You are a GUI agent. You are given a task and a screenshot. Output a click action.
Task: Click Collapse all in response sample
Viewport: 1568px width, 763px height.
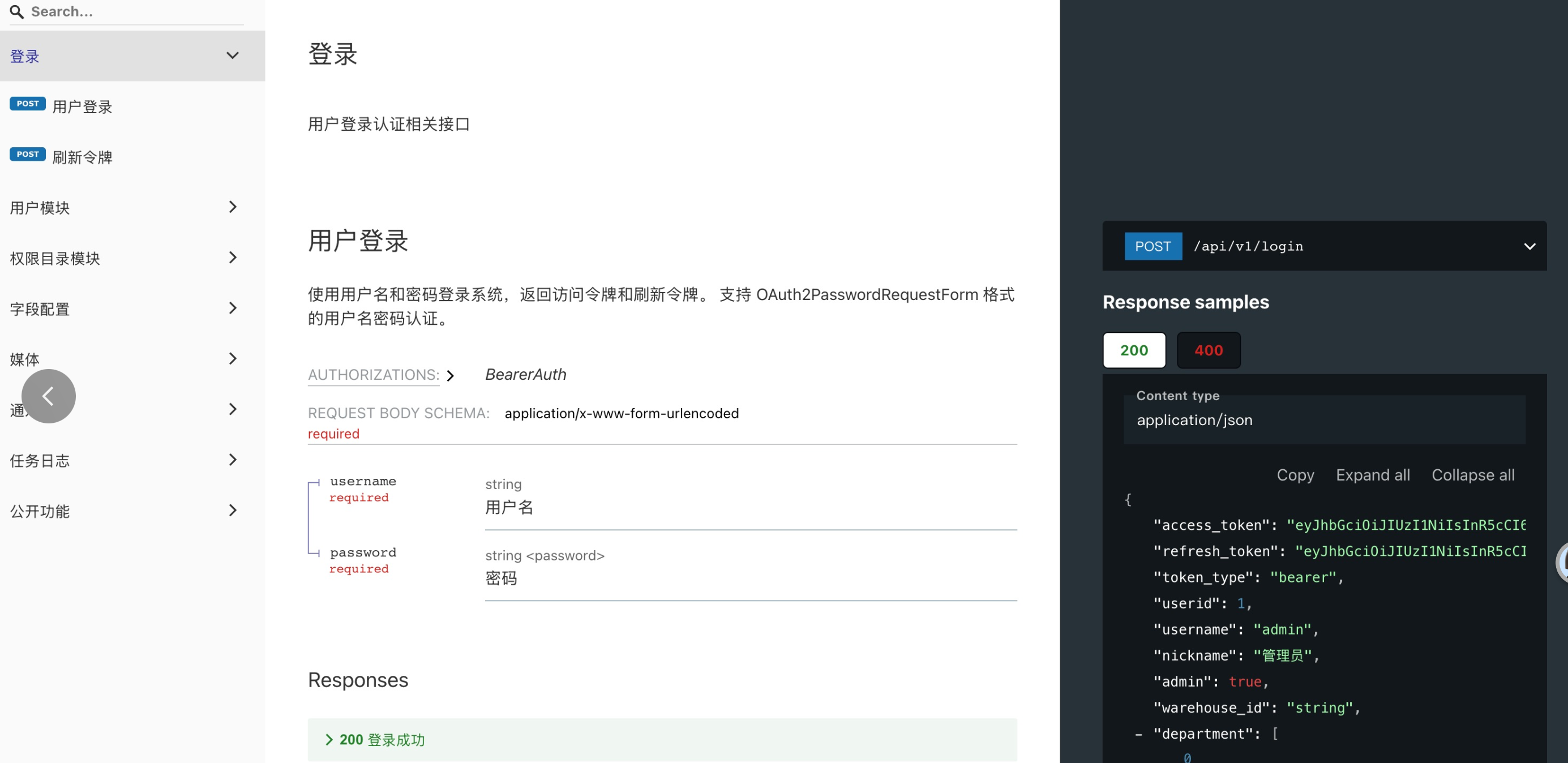pyautogui.click(x=1472, y=474)
